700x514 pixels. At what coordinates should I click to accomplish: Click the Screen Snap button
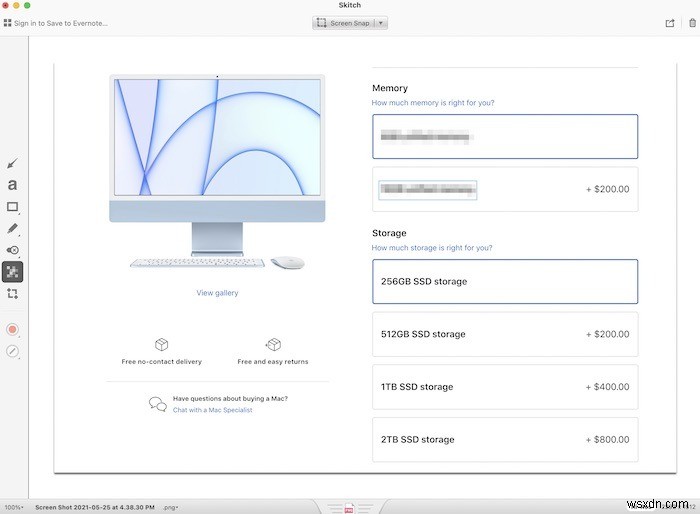[343, 23]
